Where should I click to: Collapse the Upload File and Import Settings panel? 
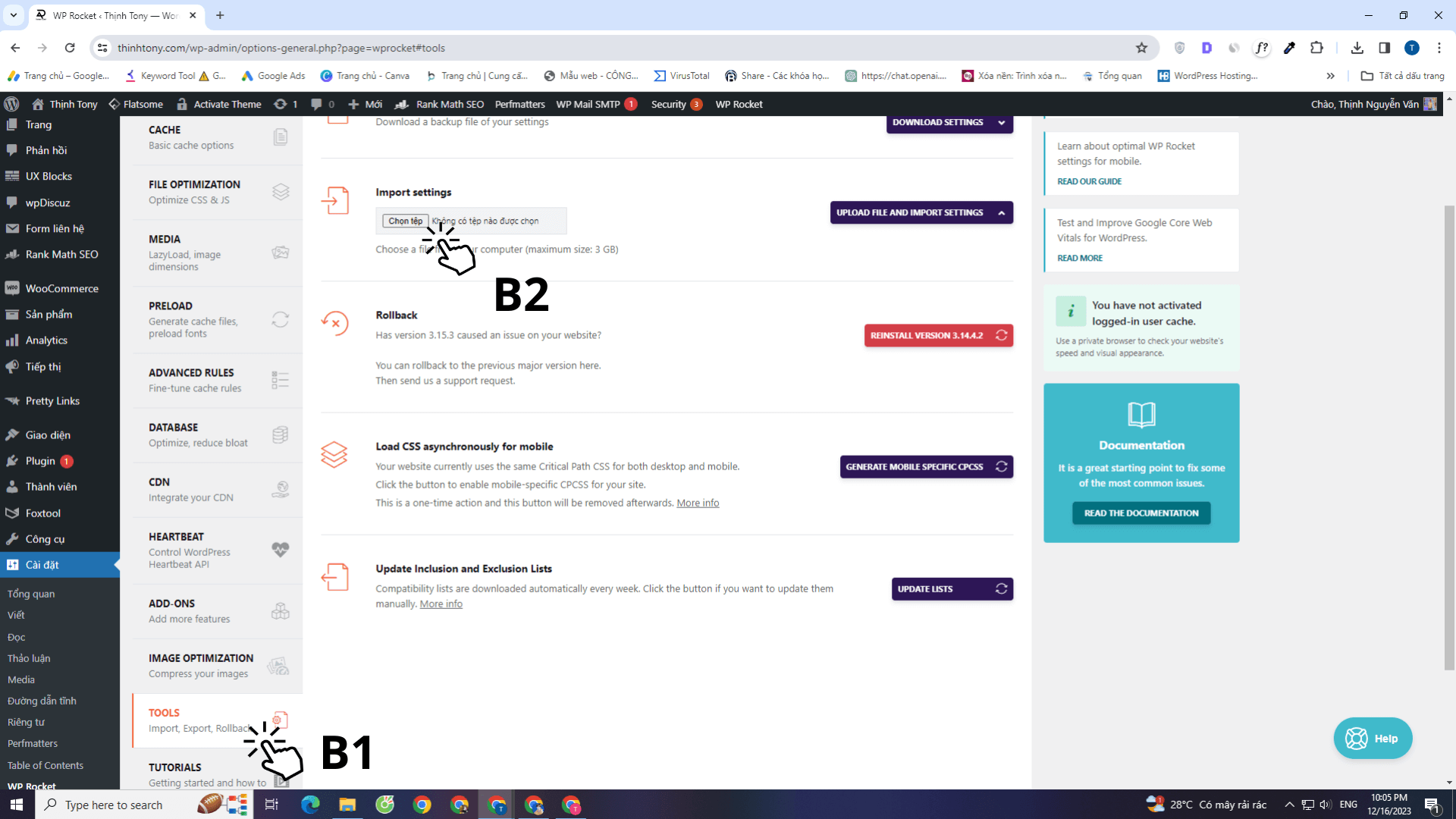(1002, 212)
